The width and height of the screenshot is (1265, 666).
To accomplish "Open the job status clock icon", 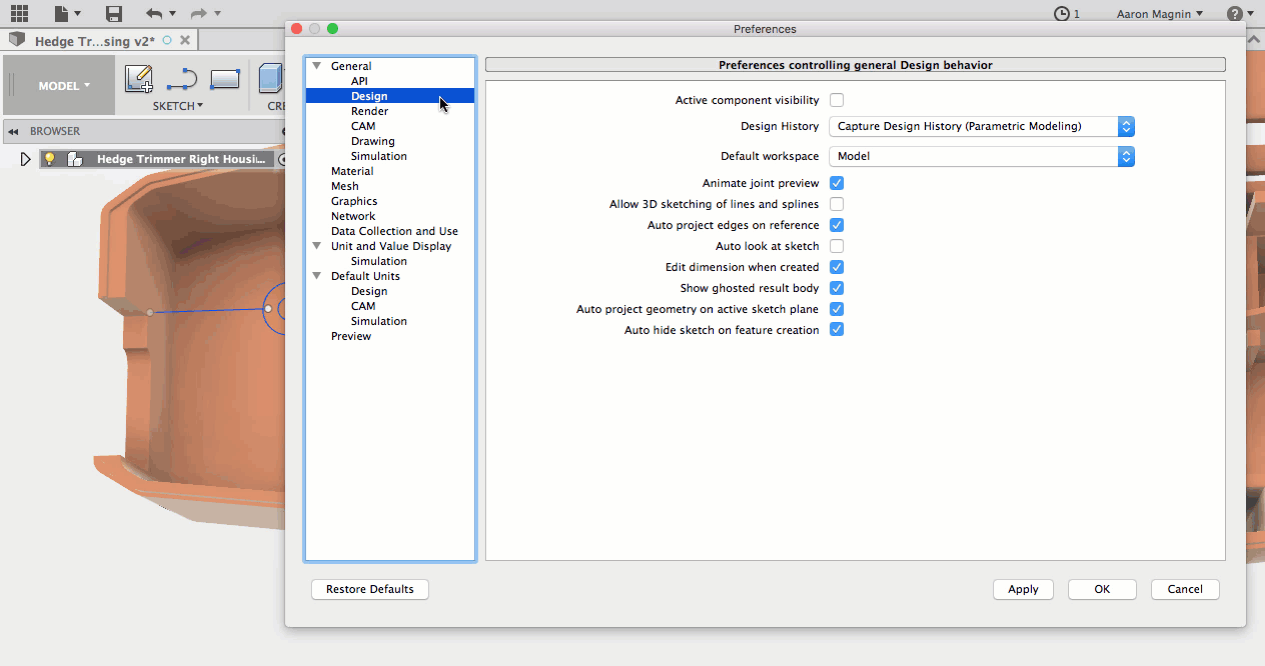I will (1061, 14).
